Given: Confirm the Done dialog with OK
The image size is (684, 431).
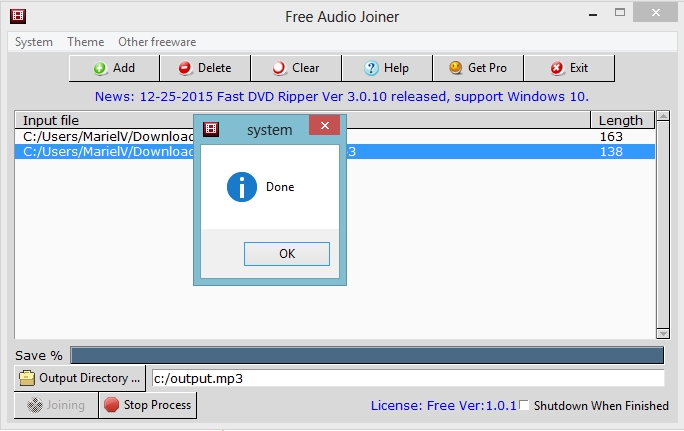Looking at the screenshot, I should click(287, 254).
